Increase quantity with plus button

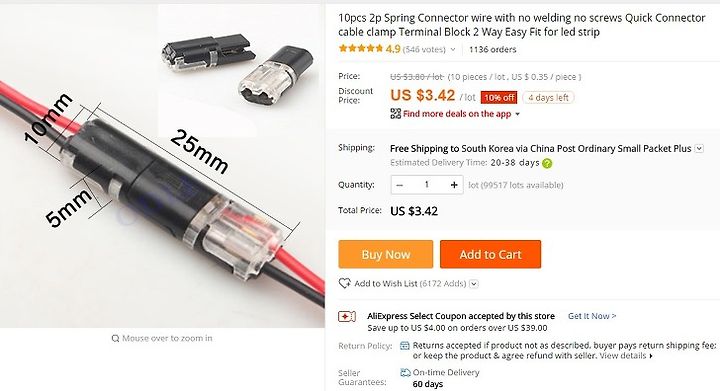pos(454,185)
